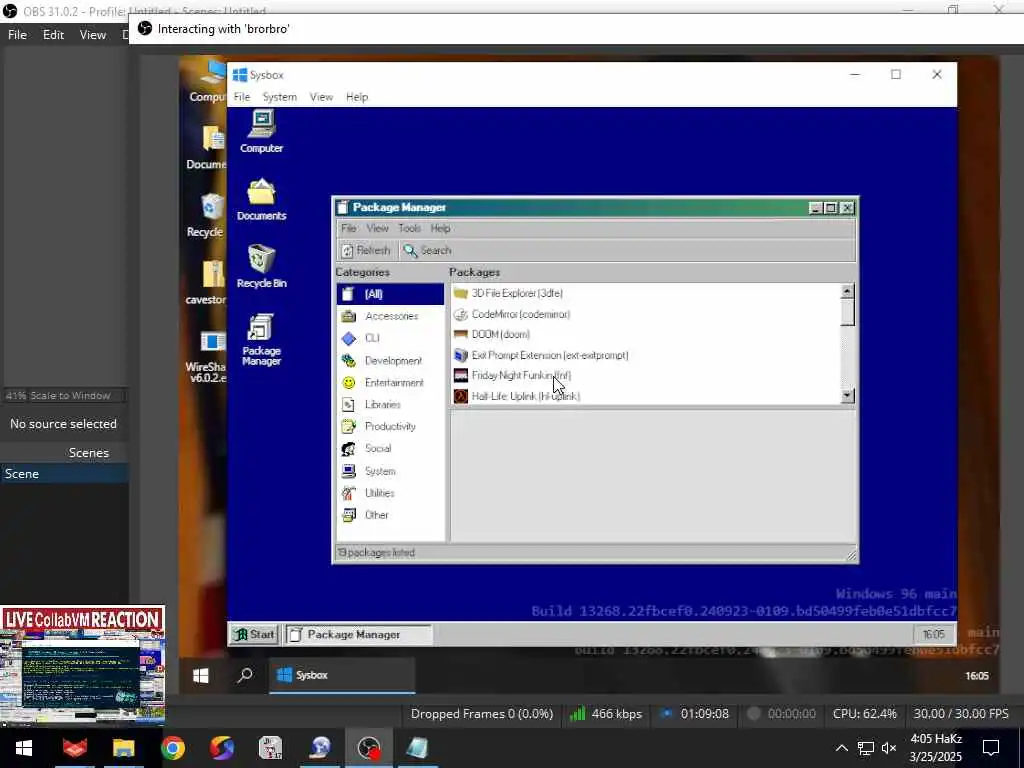The width and height of the screenshot is (1024, 768).
Task: Select Scene in the OBS Scenes list
Action: pyautogui.click(x=64, y=474)
